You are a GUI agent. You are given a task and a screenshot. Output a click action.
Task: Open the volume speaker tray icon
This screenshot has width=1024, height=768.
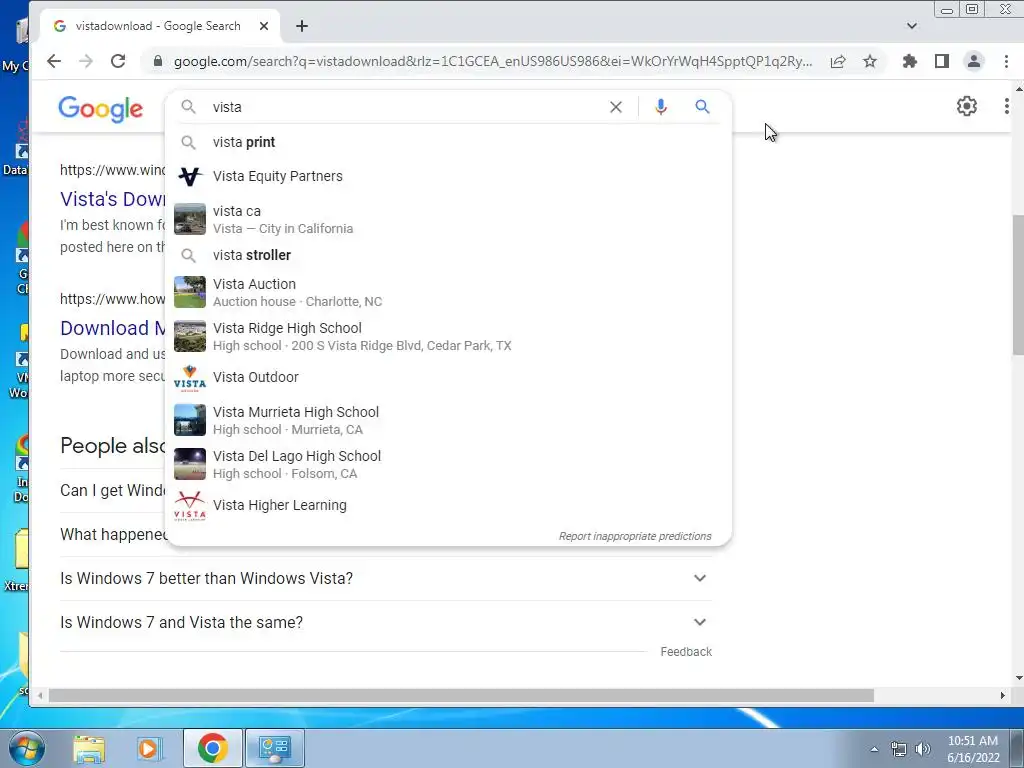[923, 749]
